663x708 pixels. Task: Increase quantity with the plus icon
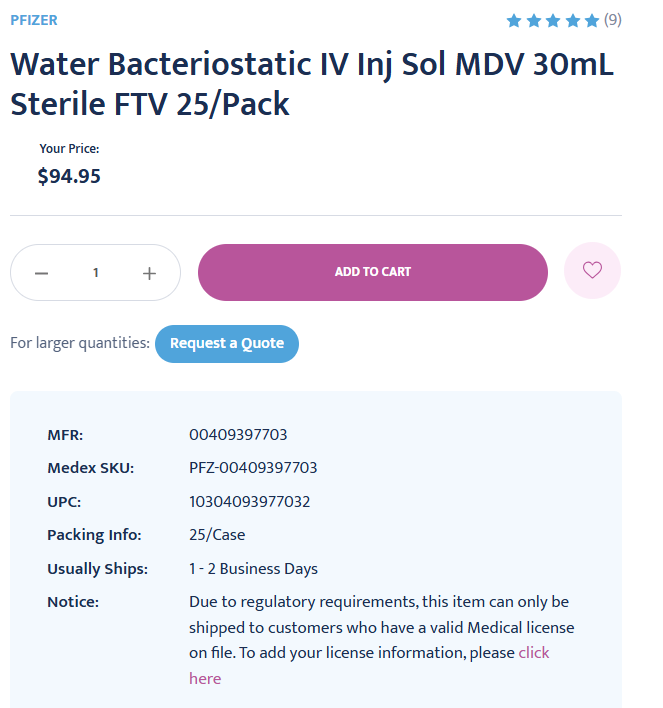149,273
